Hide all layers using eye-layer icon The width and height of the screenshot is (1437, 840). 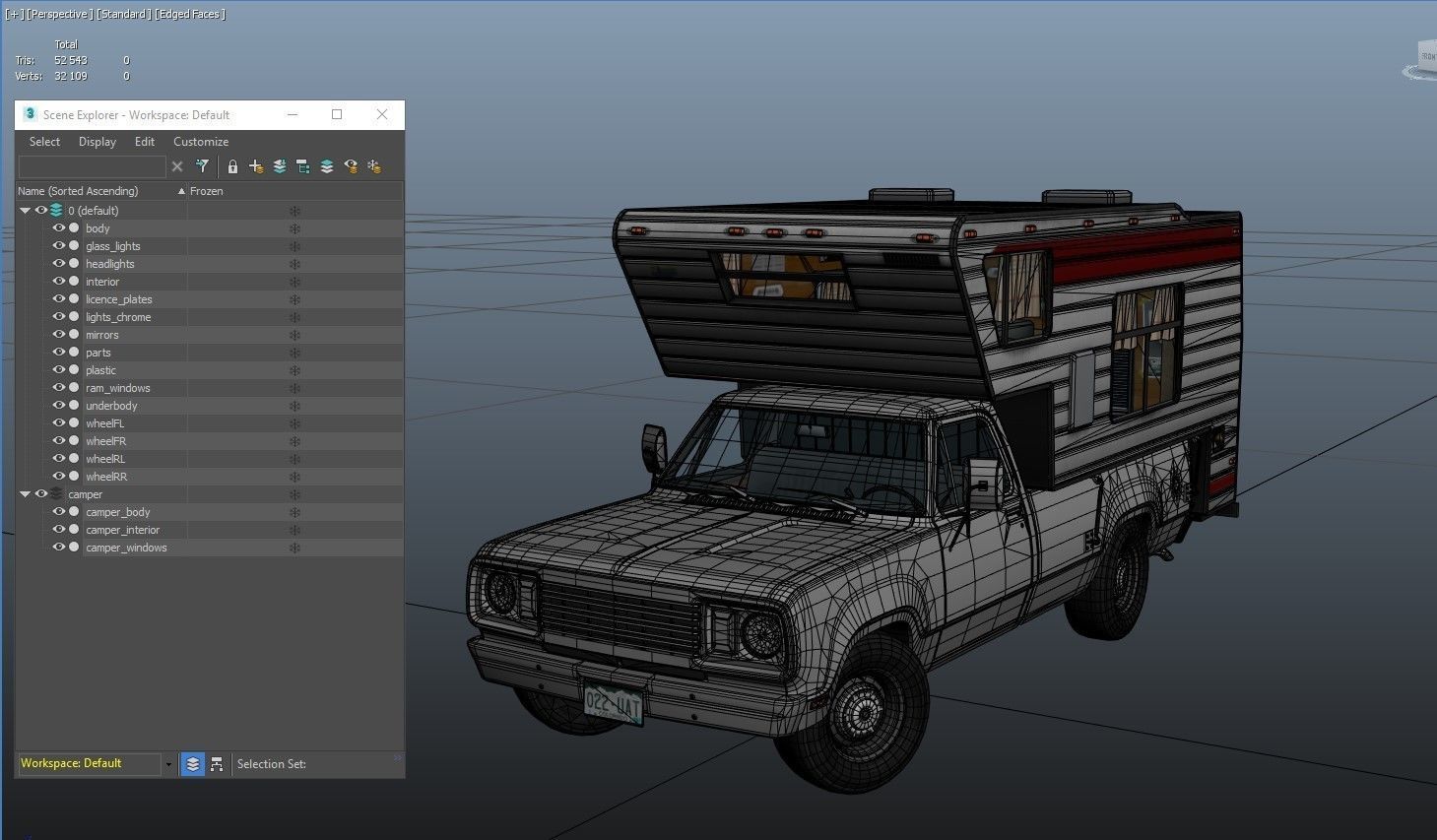click(351, 166)
